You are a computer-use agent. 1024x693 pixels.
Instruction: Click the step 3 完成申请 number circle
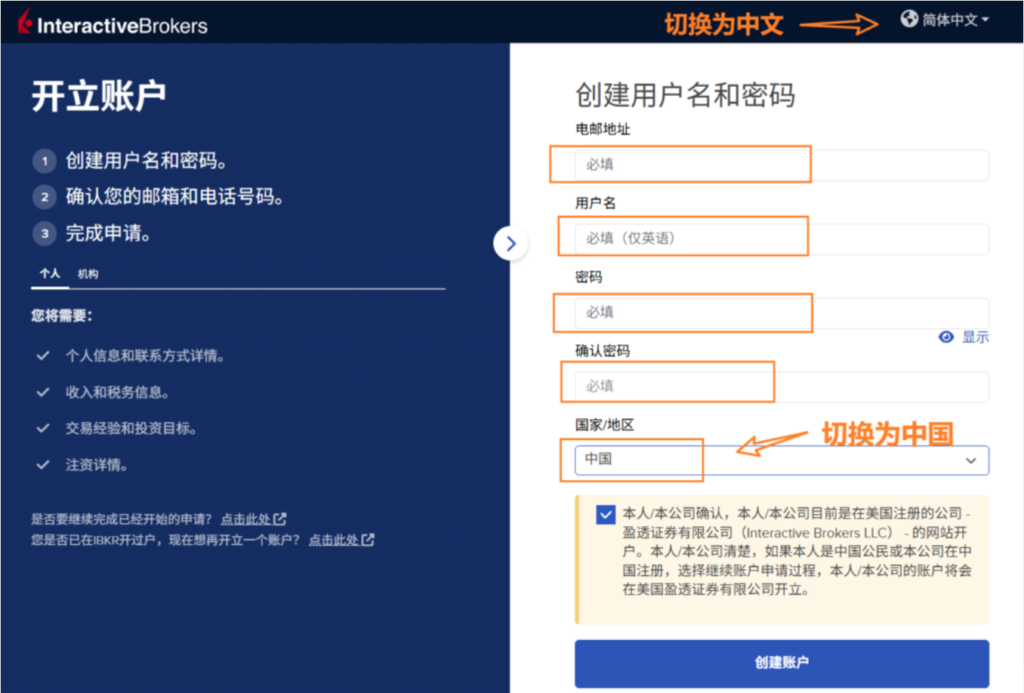pos(44,234)
